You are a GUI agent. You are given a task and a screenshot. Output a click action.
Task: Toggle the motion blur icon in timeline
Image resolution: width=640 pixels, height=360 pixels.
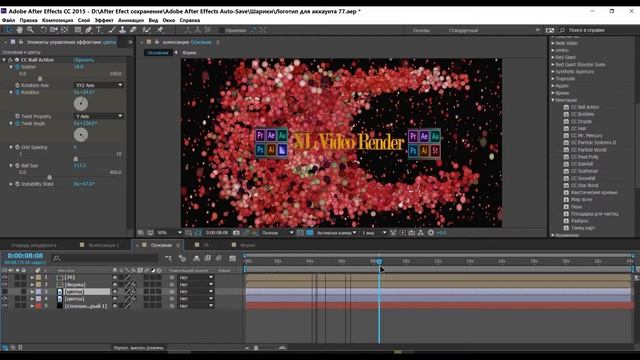(x=218, y=258)
